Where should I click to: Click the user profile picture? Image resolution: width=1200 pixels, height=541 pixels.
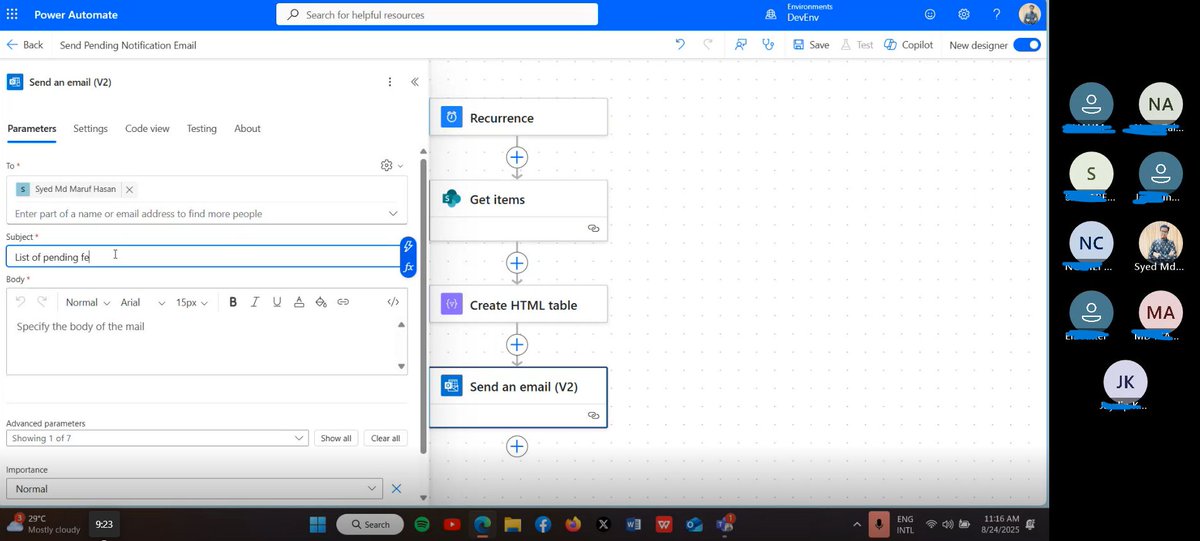click(x=1030, y=15)
